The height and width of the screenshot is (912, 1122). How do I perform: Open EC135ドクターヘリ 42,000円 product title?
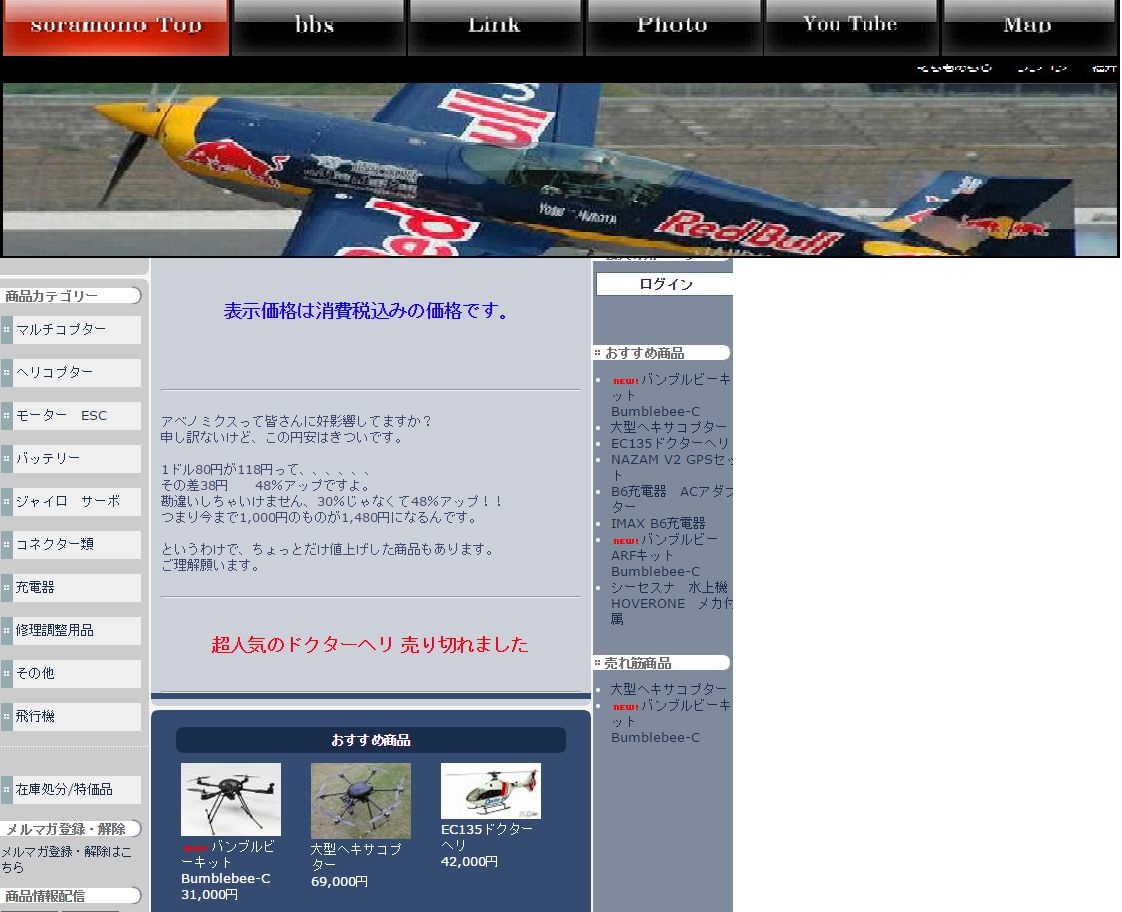(487, 837)
